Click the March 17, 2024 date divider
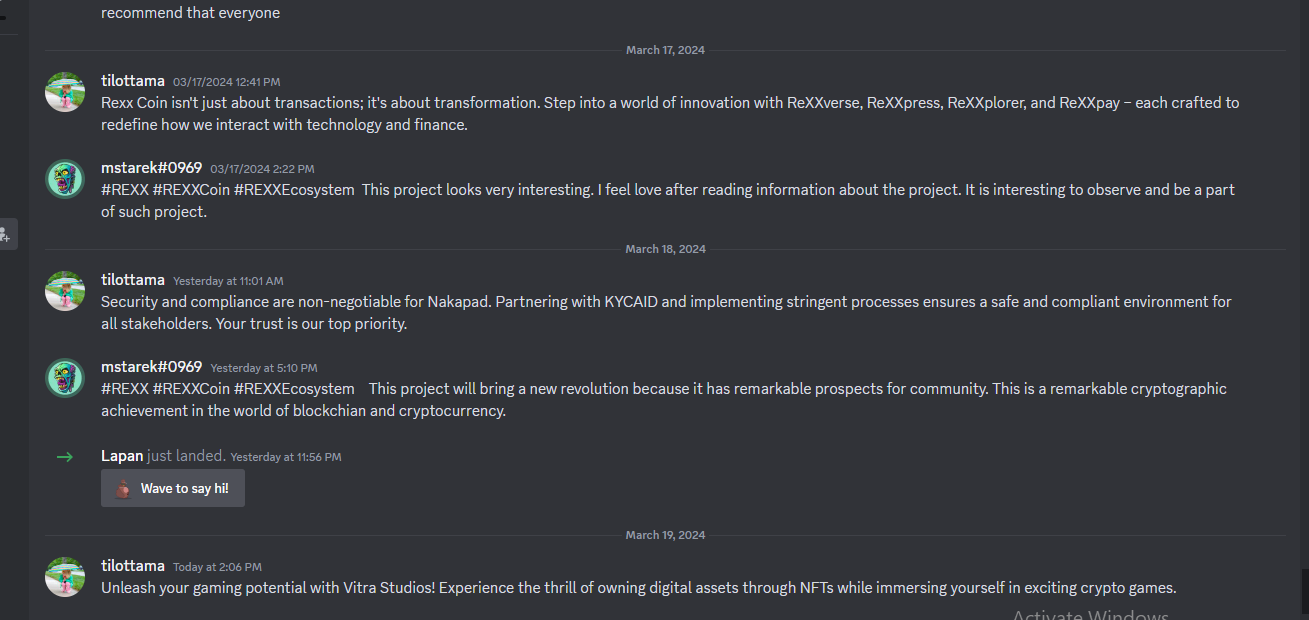The image size is (1309, 620). click(x=666, y=50)
